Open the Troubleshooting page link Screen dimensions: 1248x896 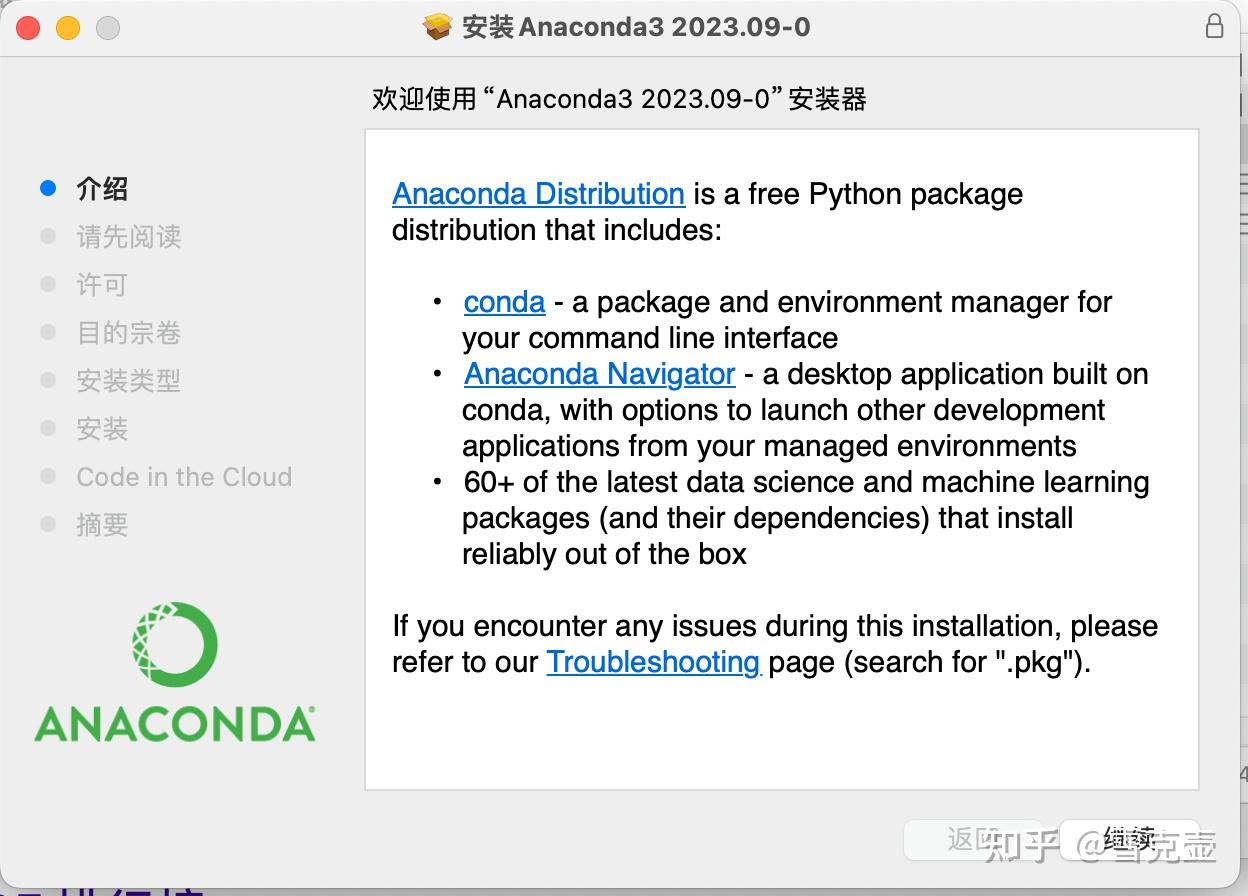pyautogui.click(x=653, y=662)
